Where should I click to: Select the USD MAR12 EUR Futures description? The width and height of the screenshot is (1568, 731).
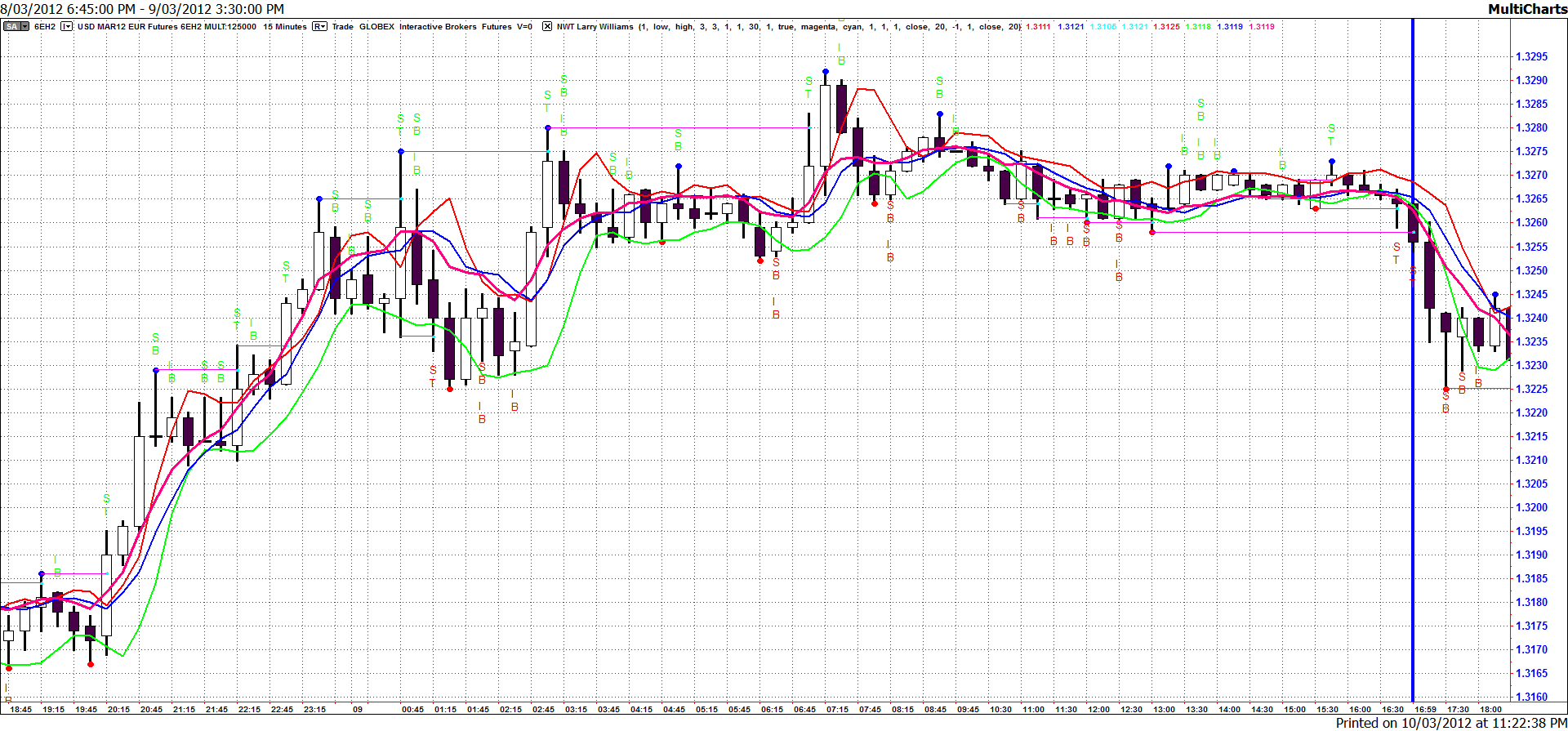(x=167, y=27)
